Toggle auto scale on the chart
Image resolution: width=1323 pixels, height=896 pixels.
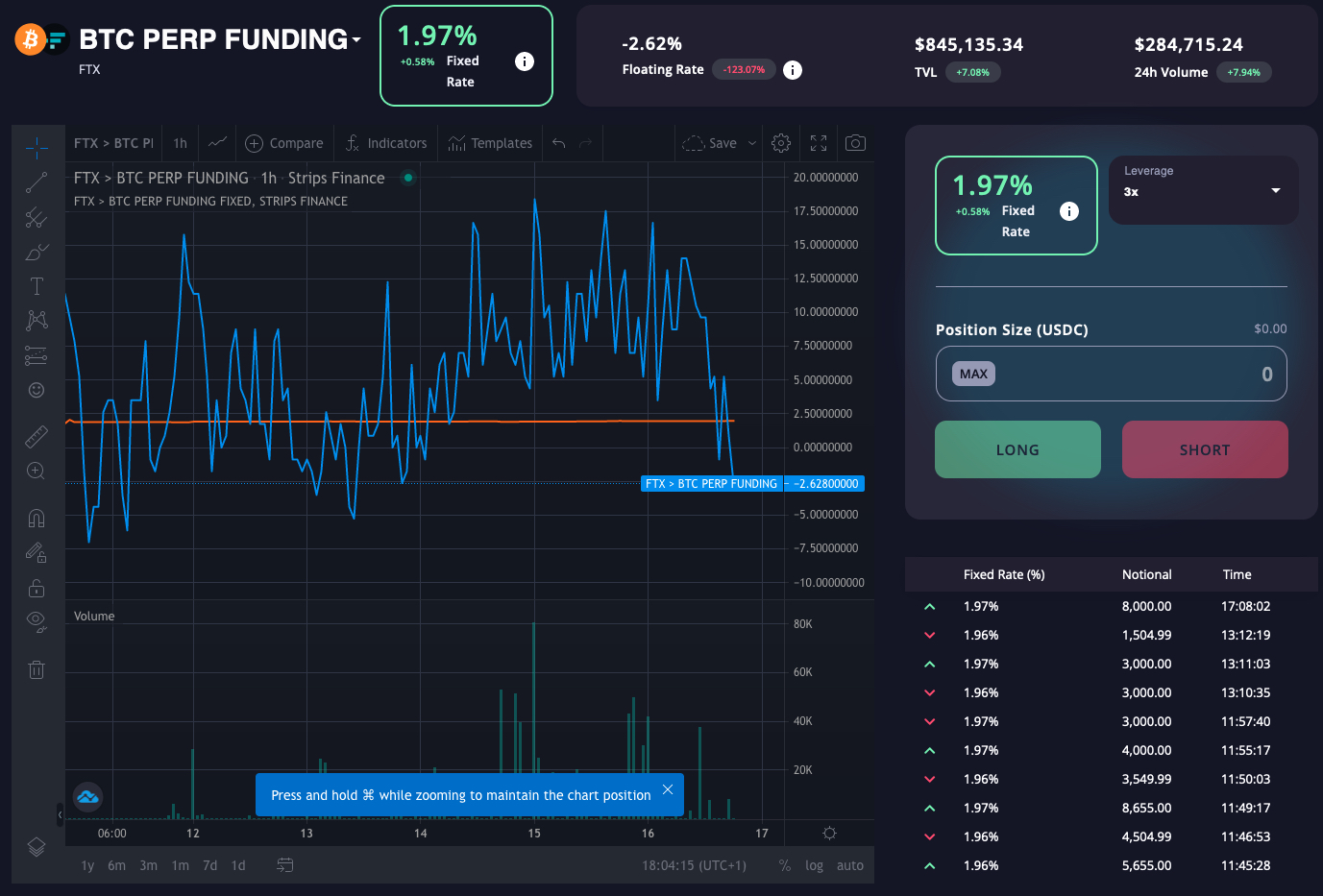coord(850,865)
